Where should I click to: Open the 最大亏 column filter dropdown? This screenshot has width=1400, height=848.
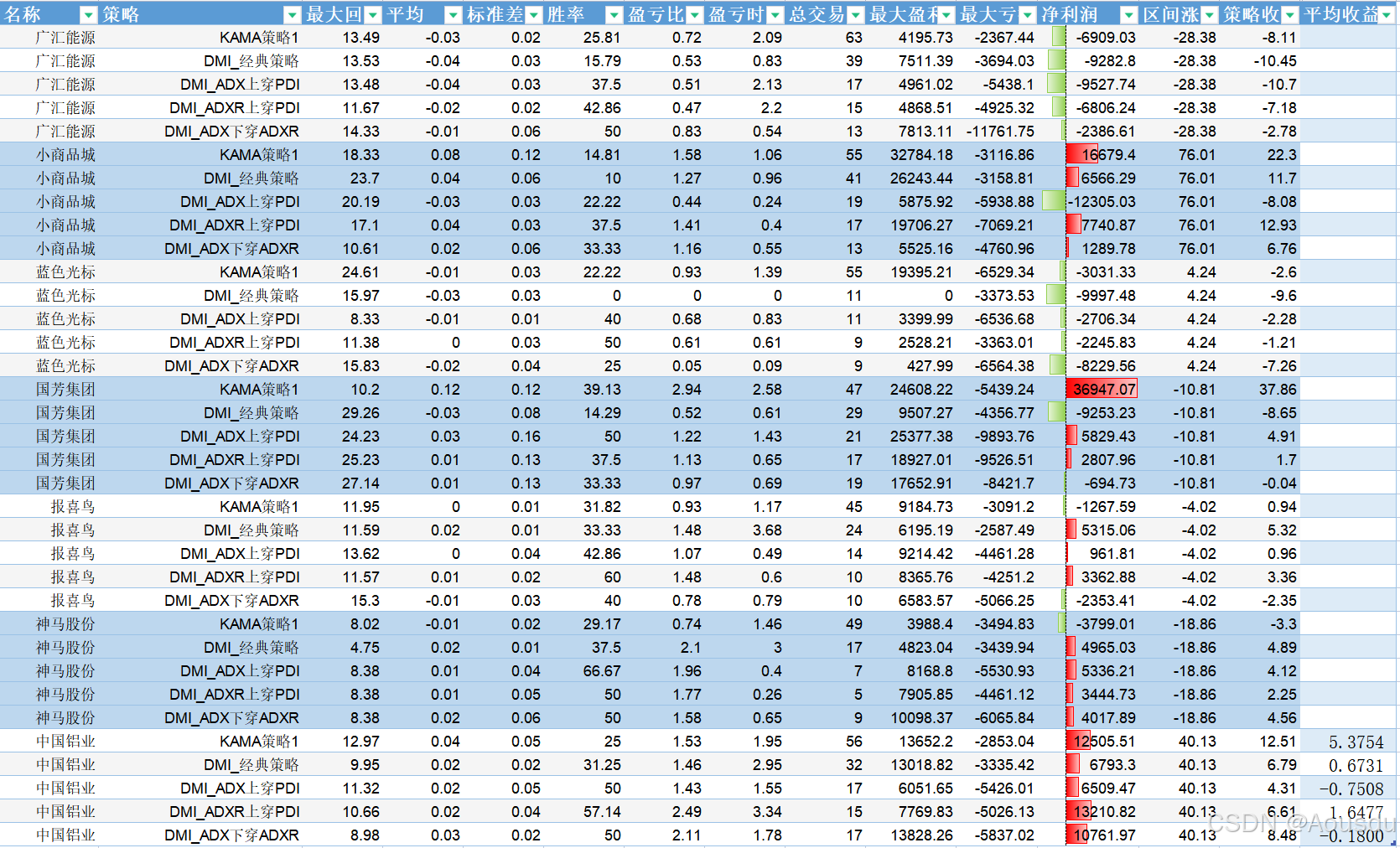(x=1027, y=15)
